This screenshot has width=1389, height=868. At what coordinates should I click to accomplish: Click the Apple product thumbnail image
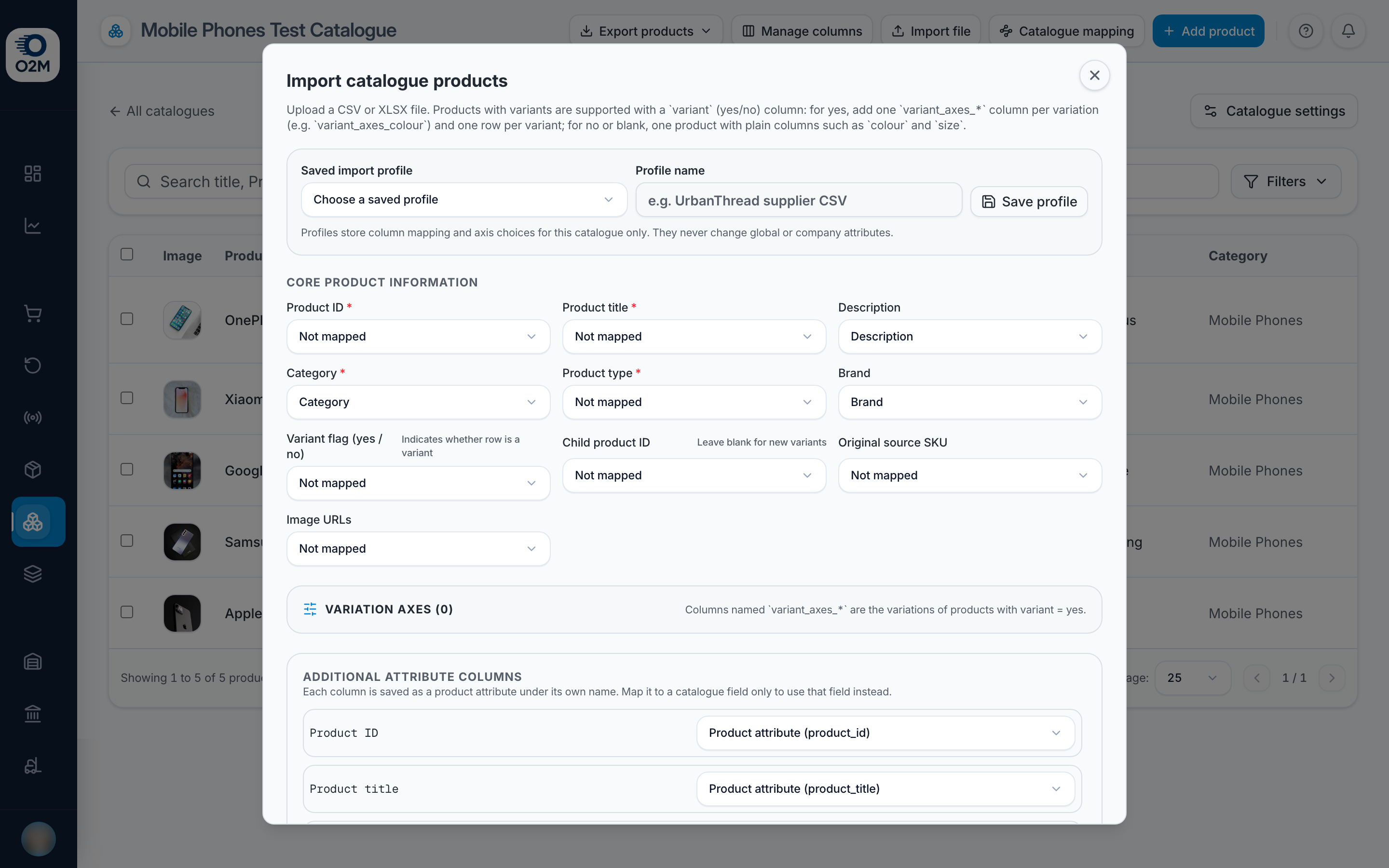(182, 613)
